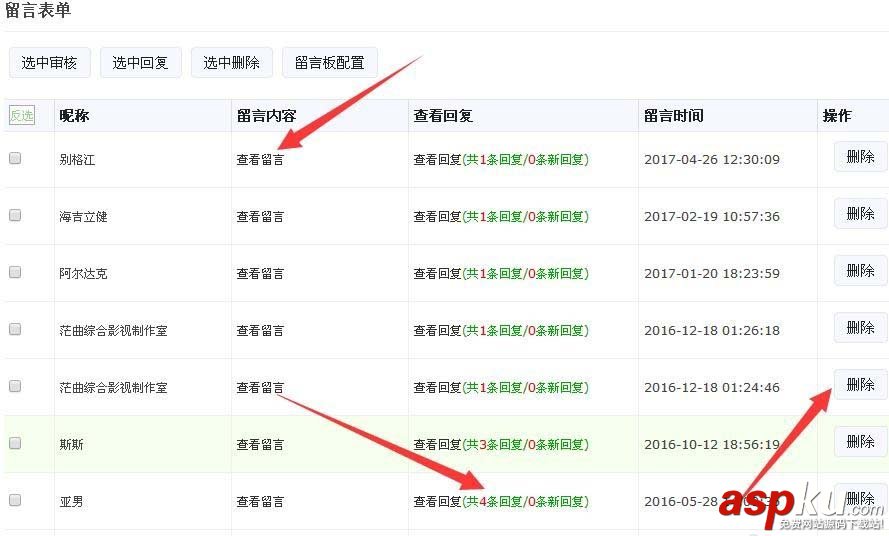View replies in the 2016-12-18 01:24:46 row
The image size is (889, 536).
click(501, 387)
